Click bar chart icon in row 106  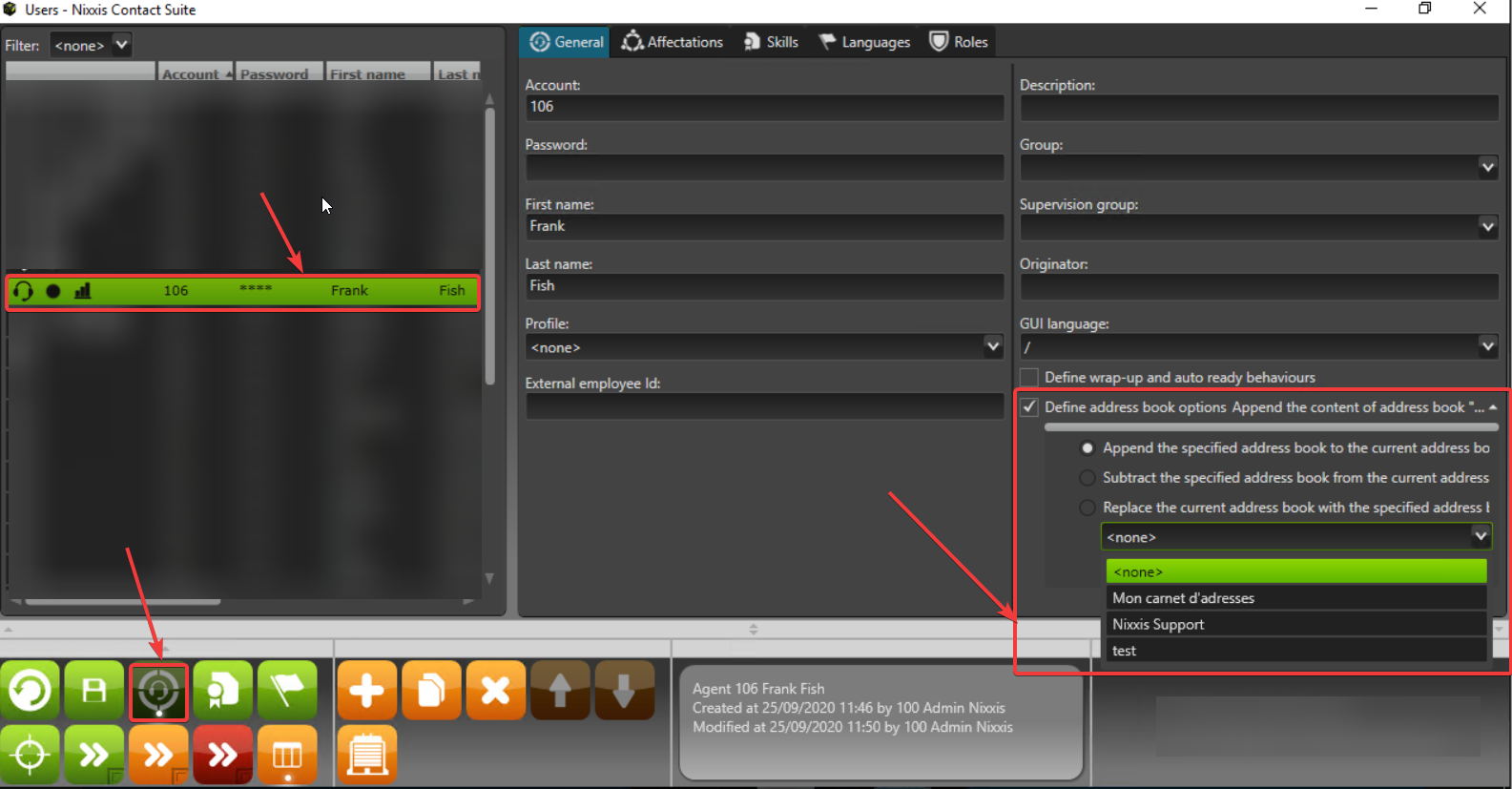pyautogui.click(x=83, y=291)
